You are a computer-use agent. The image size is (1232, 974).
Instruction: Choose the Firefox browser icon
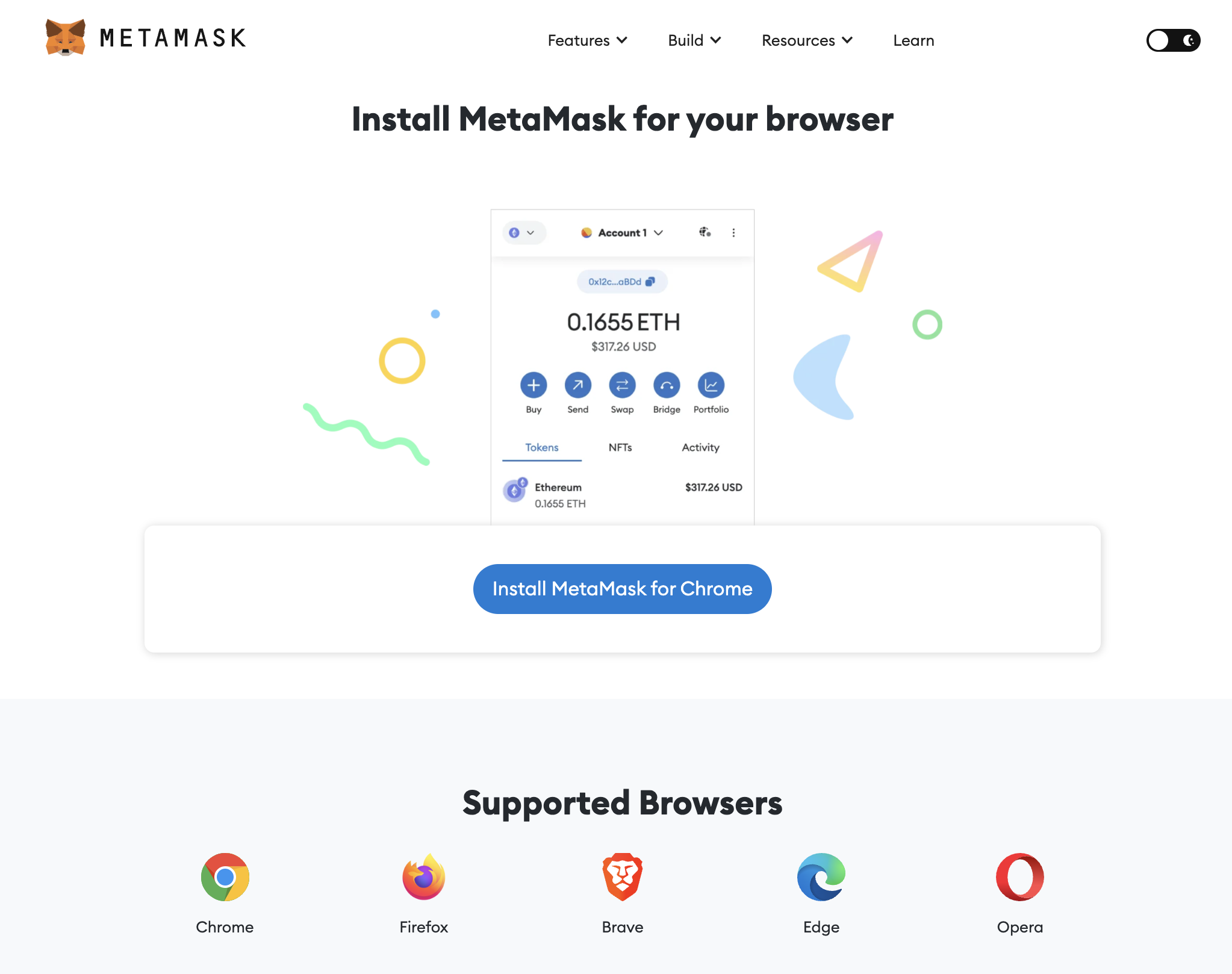click(424, 876)
